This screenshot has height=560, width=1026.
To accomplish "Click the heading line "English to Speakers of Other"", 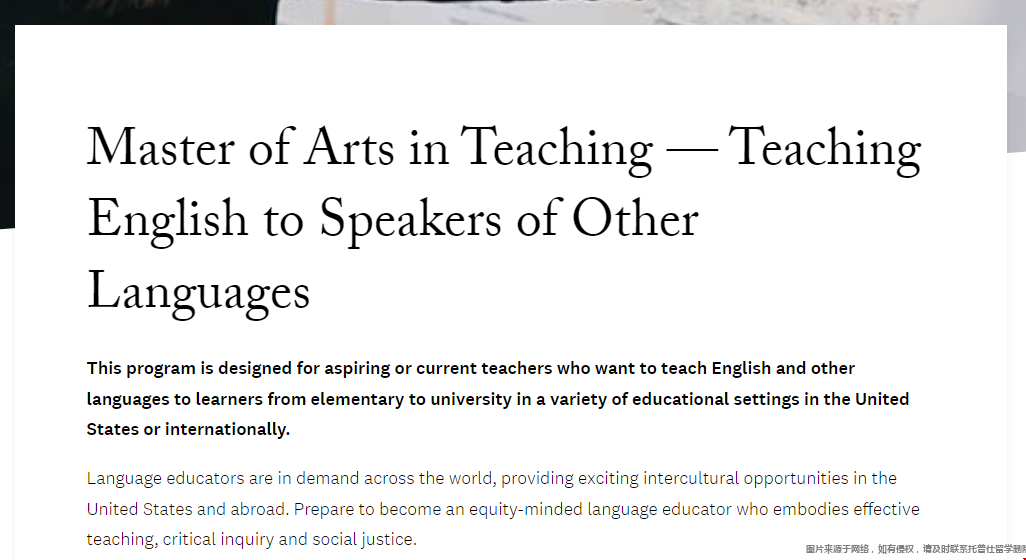I will 393,222.
